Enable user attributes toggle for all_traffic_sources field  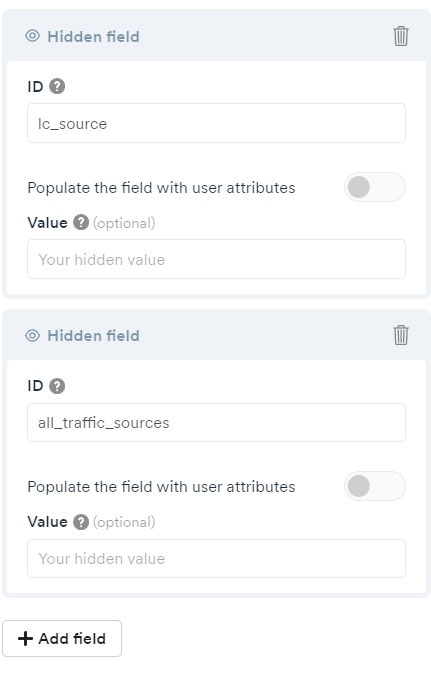pos(375,486)
